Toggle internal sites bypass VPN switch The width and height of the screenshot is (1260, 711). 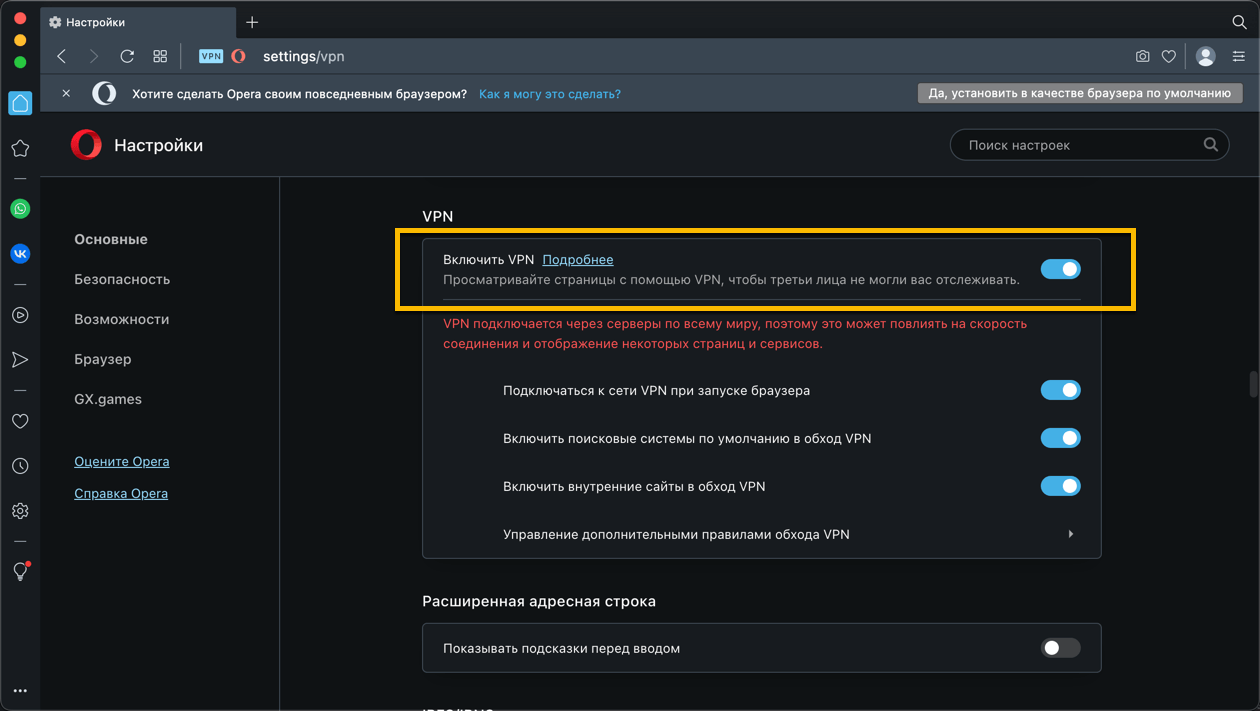[x=1060, y=486]
